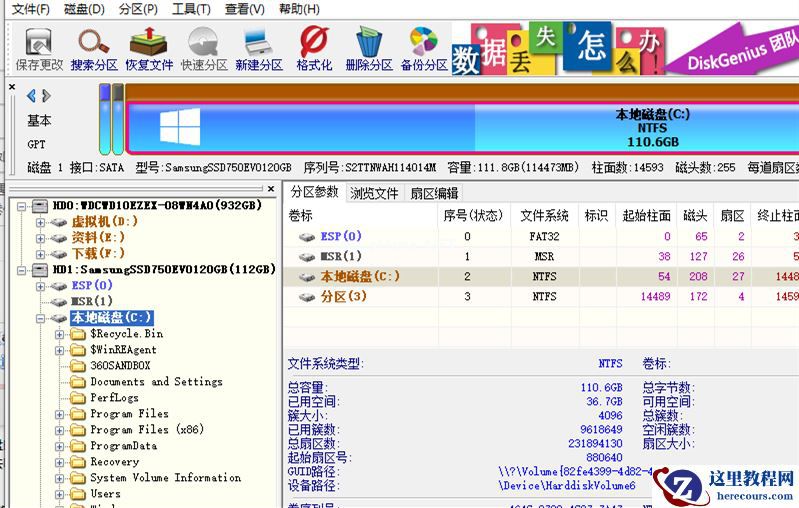Click the small MSR partition bar in disk map
The image size is (799, 508).
[x=118, y=119]
